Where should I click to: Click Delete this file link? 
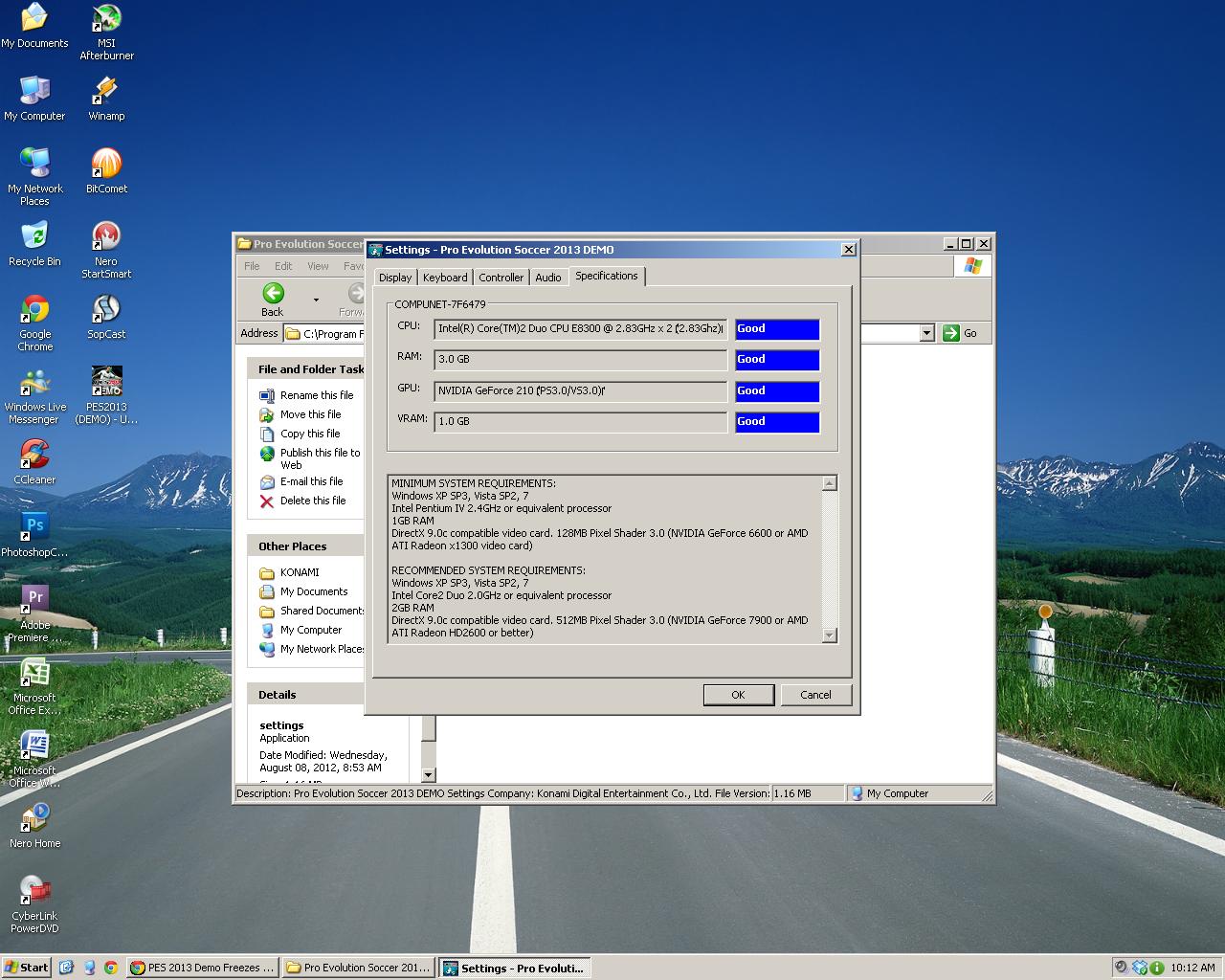pos(313,501)
